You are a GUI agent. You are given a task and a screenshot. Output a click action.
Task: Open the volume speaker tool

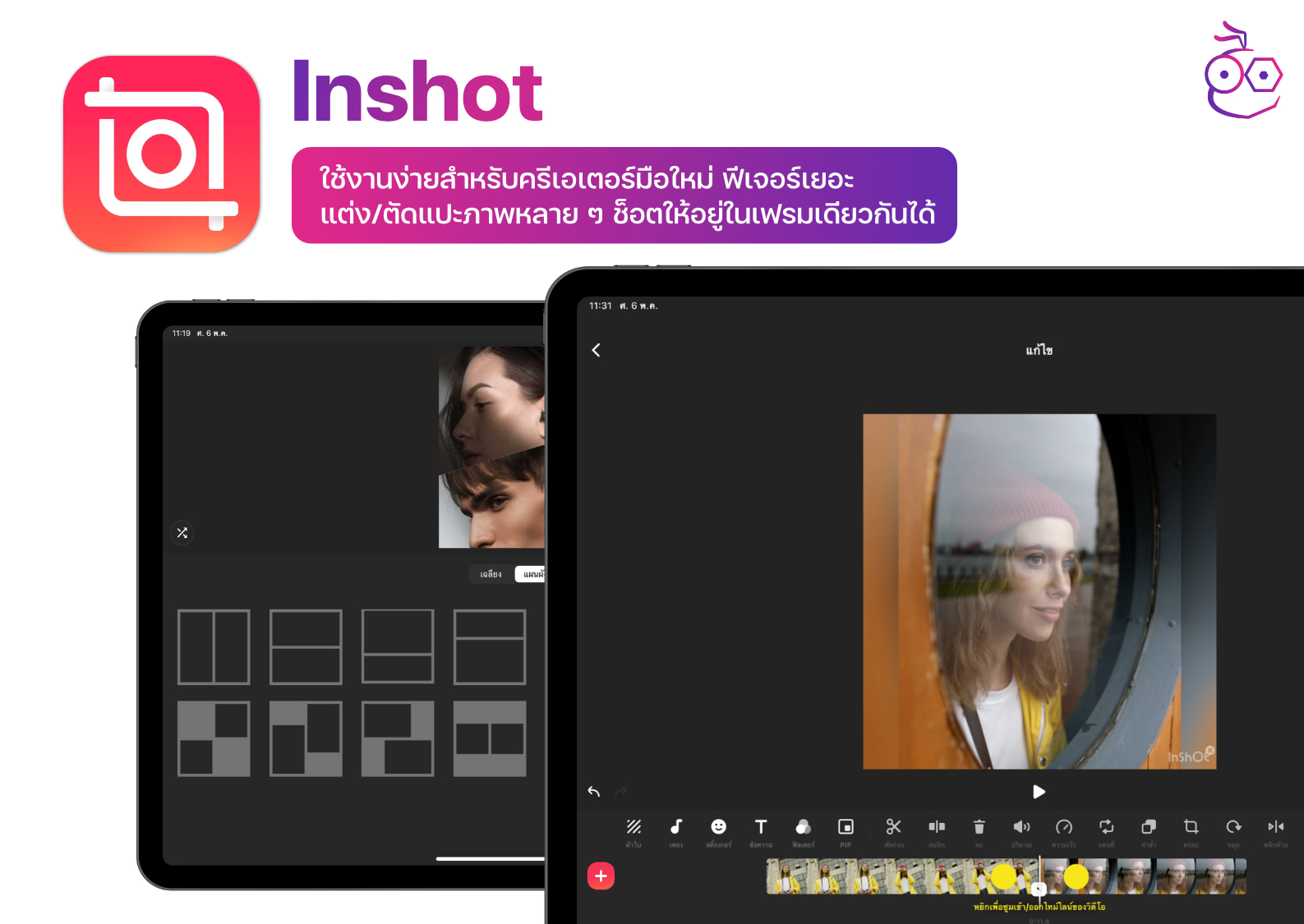pyautogui.click(x=1021, y=827)
